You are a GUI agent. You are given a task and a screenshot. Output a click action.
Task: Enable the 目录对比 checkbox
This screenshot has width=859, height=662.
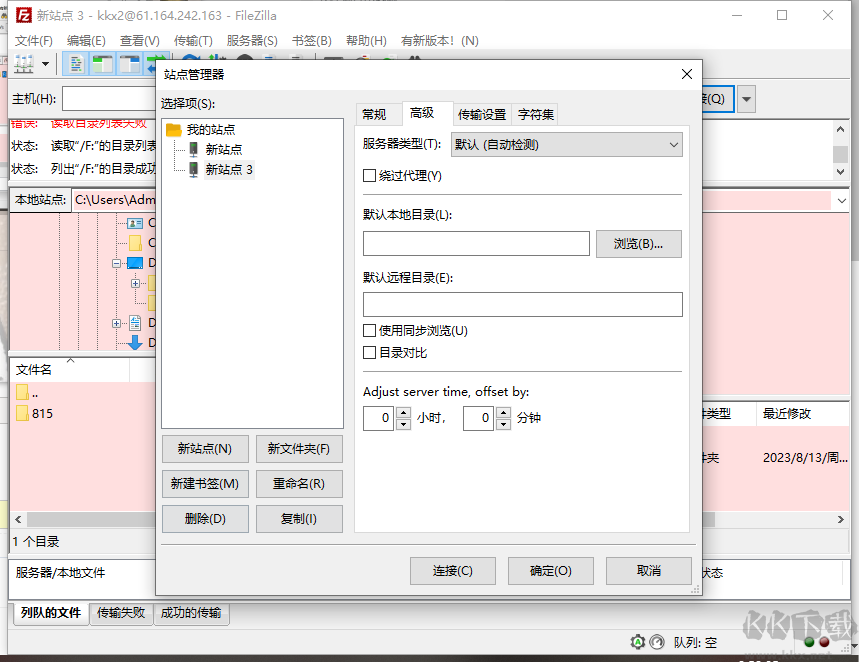point(369,352)
